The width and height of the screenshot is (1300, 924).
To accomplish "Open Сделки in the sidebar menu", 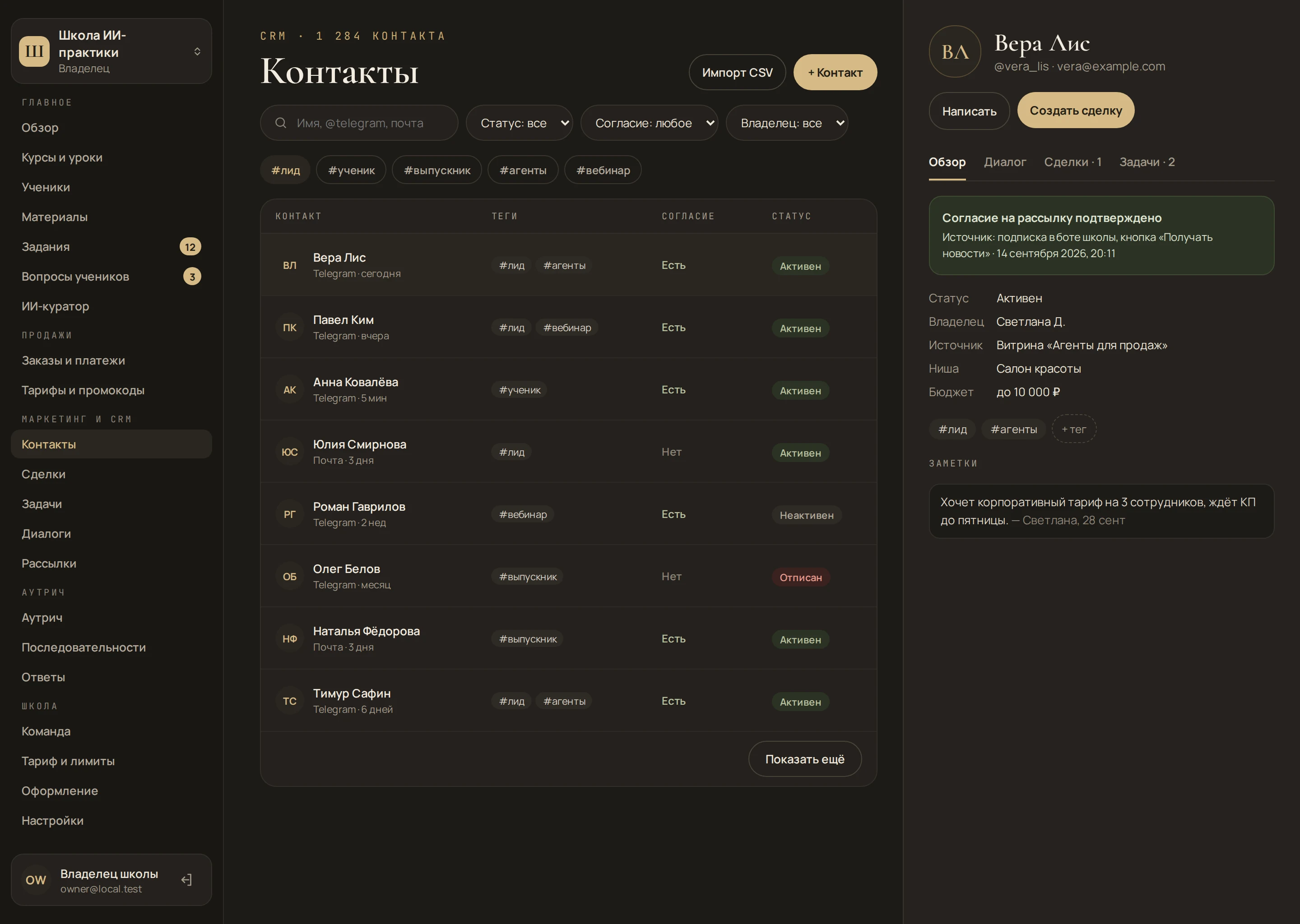I will 111,474.
